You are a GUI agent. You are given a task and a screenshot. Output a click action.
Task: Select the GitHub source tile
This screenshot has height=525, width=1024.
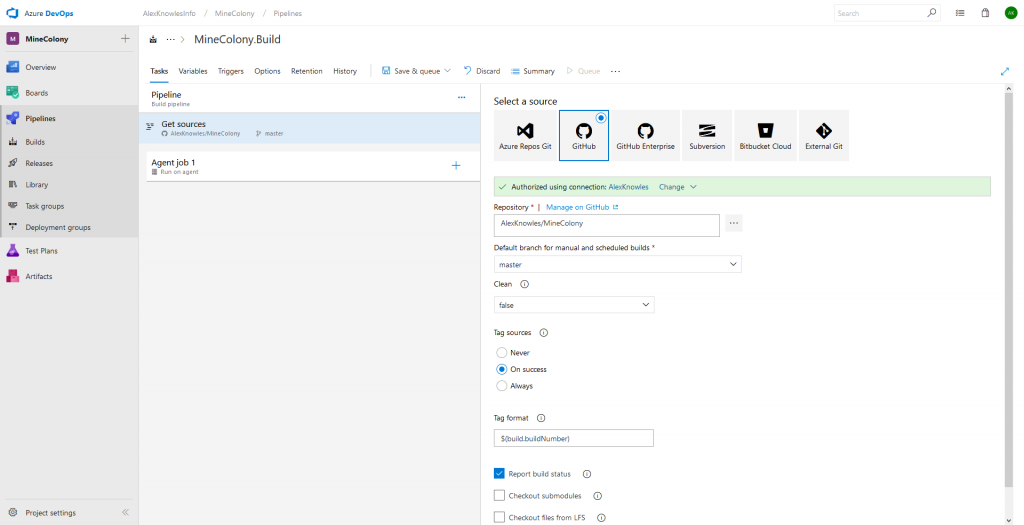[584, 135]
